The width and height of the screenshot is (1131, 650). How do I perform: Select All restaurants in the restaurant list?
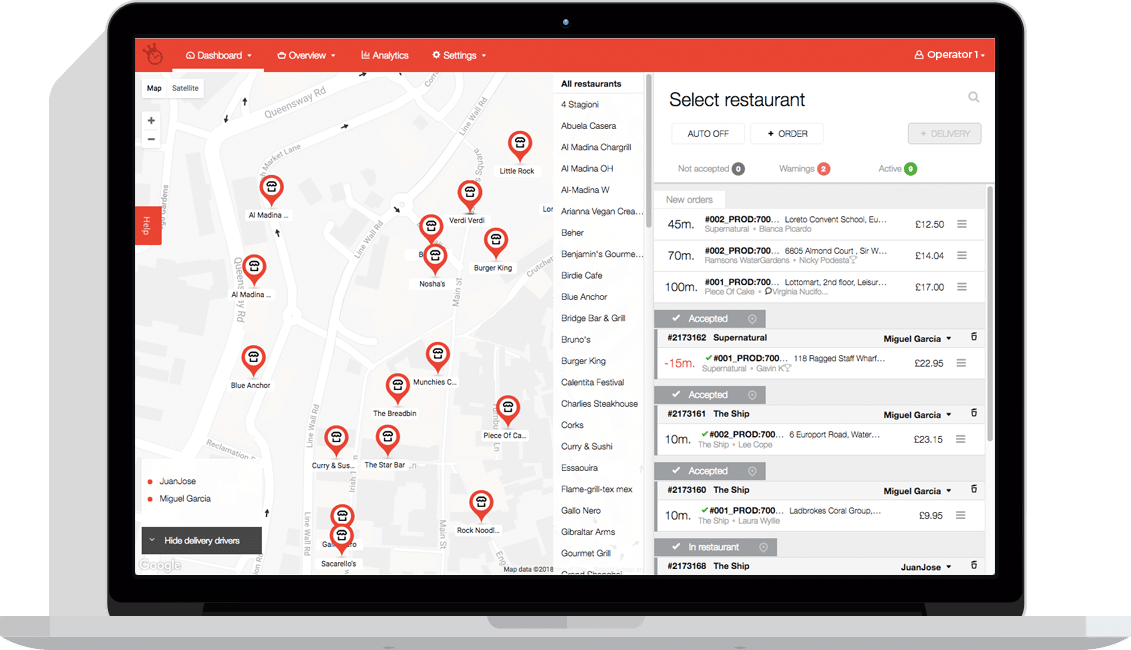[x=591, y=84]
